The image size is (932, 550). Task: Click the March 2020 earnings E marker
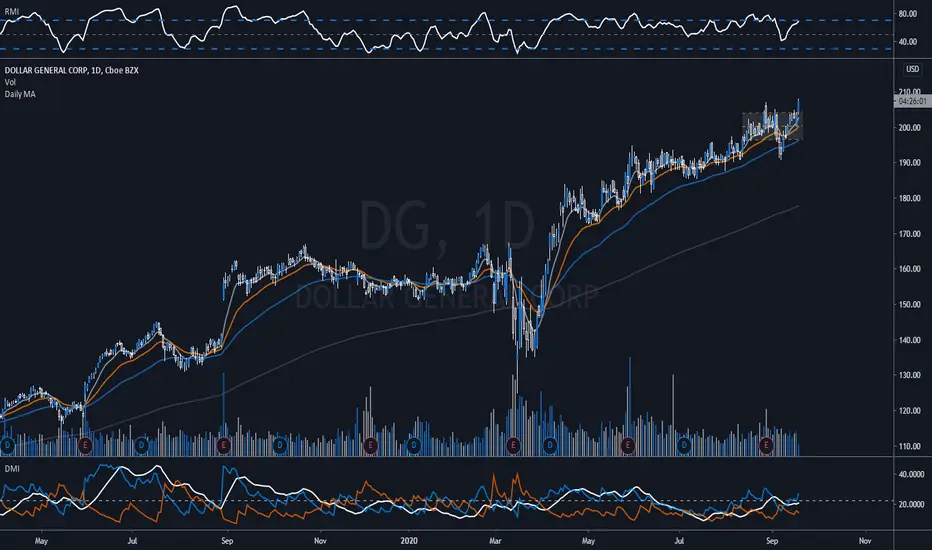pyautogui.click(x=513, y=445)
